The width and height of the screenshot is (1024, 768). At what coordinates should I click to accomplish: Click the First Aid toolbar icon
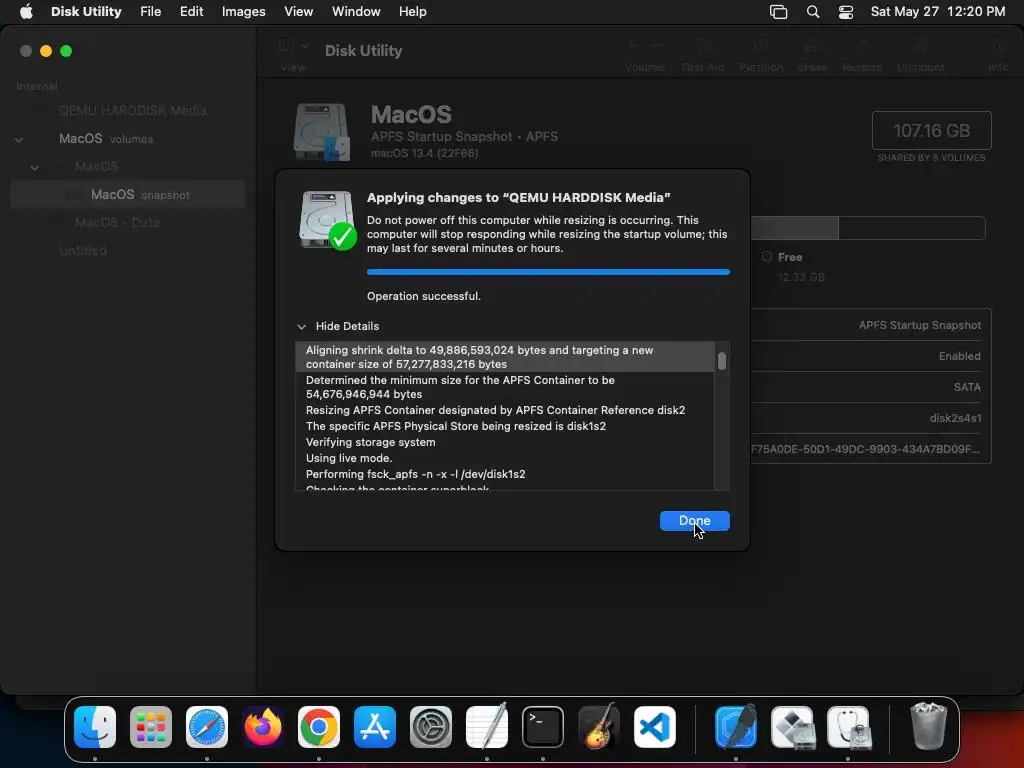pos(703,45)
